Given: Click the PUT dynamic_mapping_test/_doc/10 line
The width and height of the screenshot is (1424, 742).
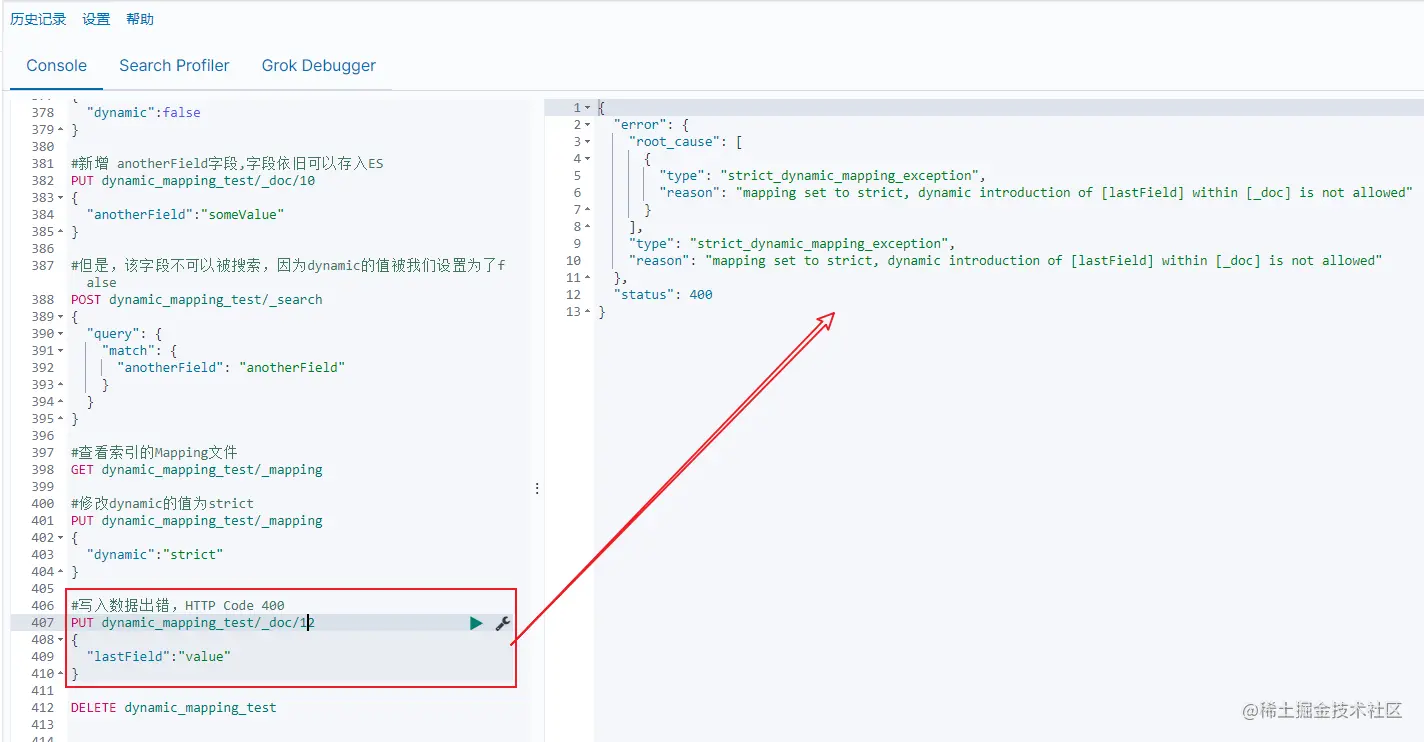Looking at the screenshot, I should tap(193, 181).
